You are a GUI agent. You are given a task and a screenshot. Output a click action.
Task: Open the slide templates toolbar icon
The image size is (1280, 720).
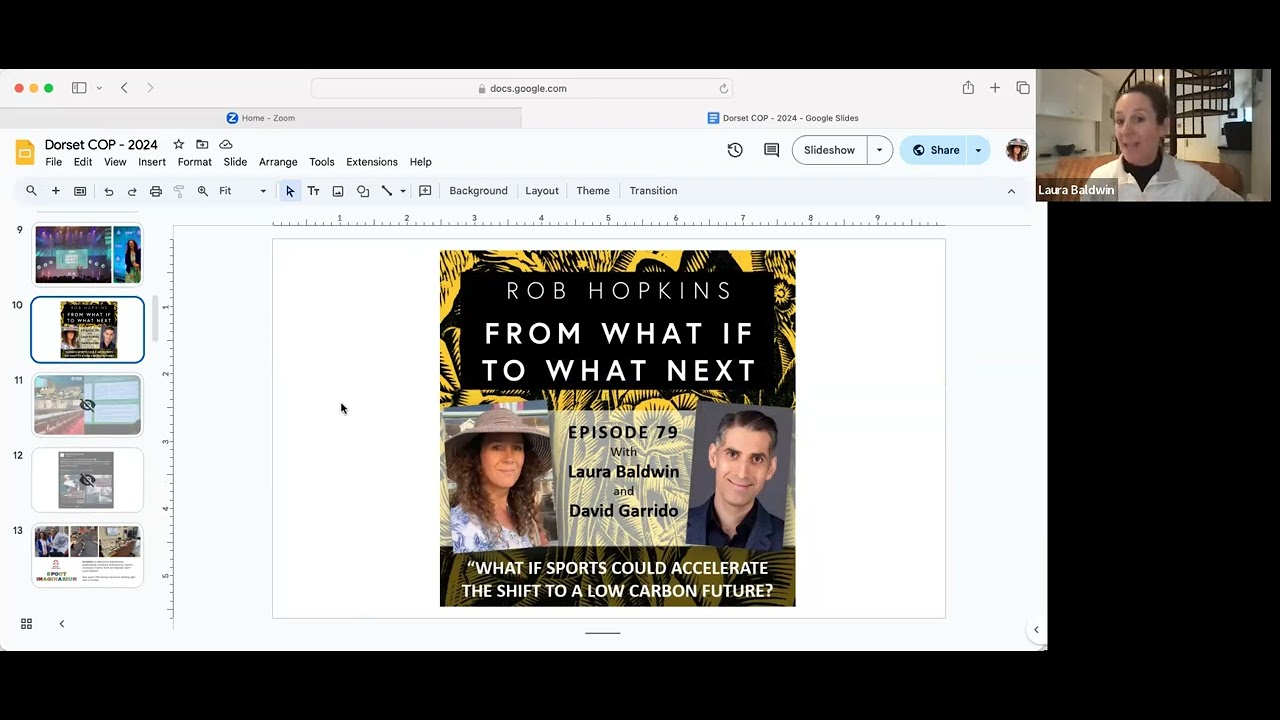[x=80, y=191]
